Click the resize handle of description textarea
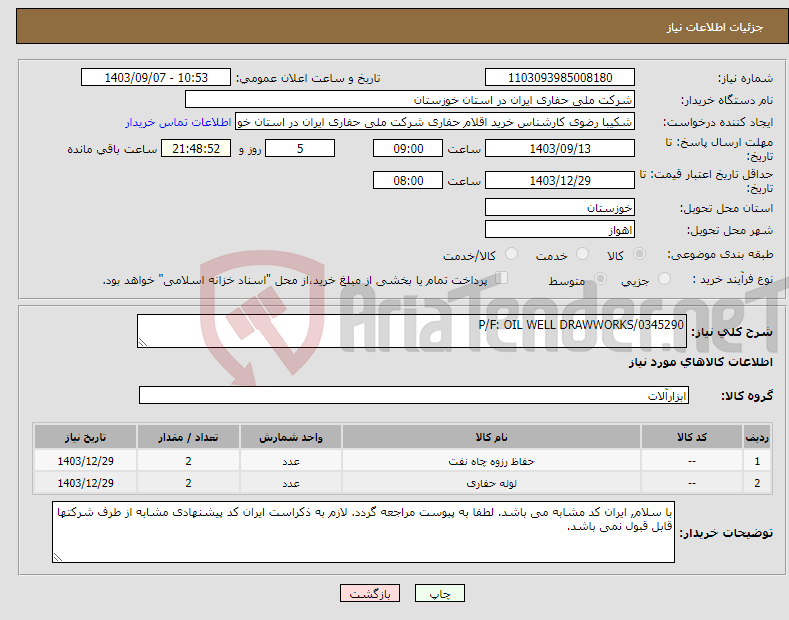This screenshot has width=789, height=620. [143, 342]
